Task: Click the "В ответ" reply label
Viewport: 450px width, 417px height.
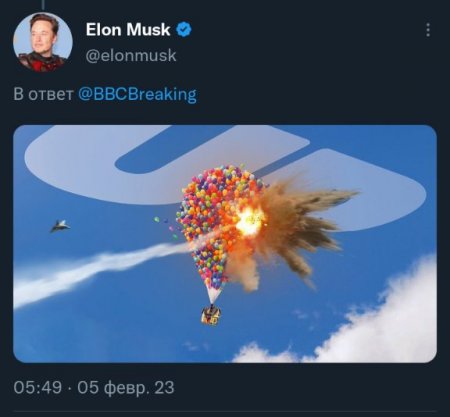Action: (43, 95)
